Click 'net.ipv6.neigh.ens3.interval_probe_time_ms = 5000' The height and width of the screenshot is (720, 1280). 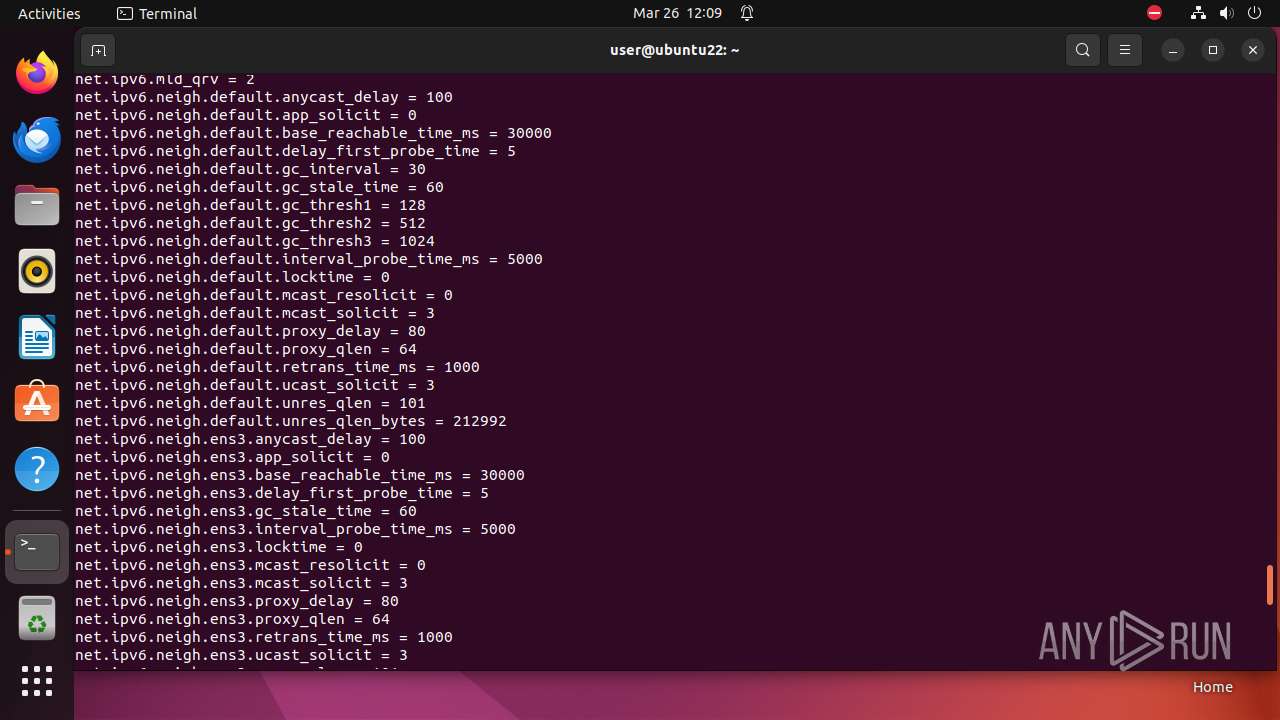[x=295, y=529]
